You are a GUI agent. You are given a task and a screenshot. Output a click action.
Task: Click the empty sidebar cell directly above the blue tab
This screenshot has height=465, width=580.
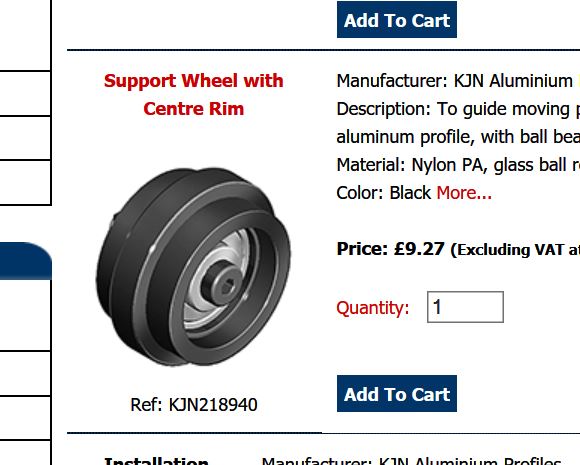[x=25, y=182]
